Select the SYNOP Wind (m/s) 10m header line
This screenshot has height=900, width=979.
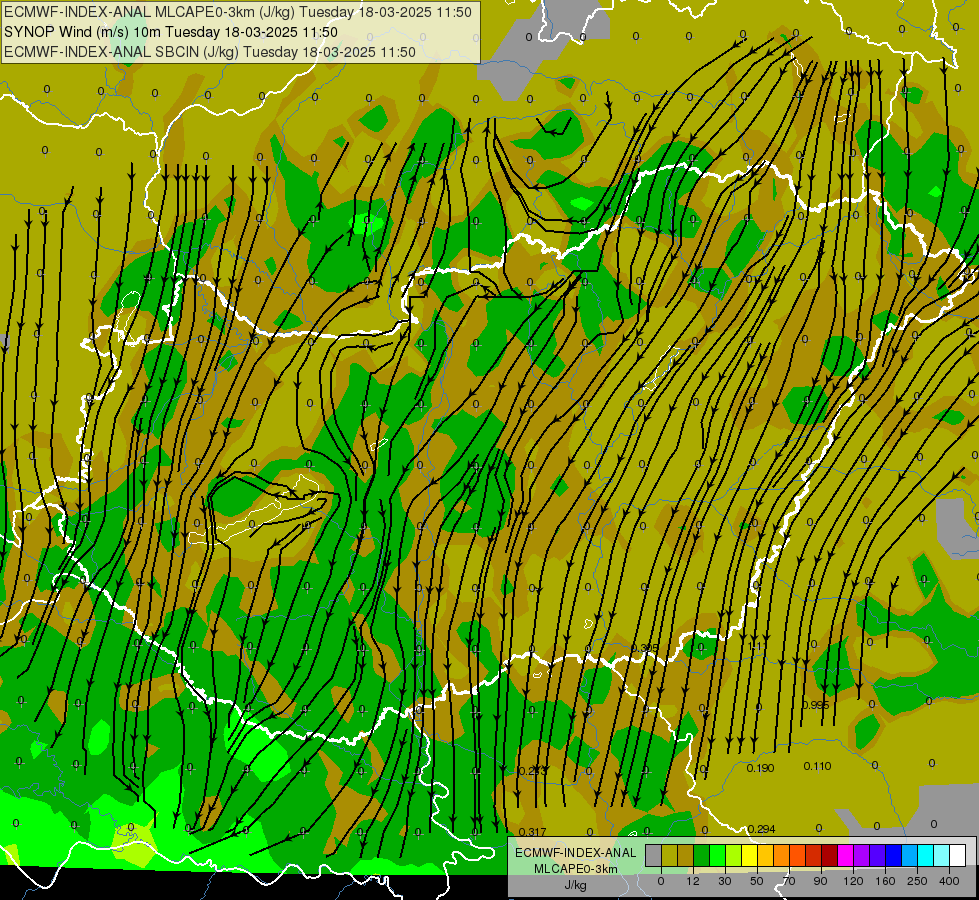171,32
